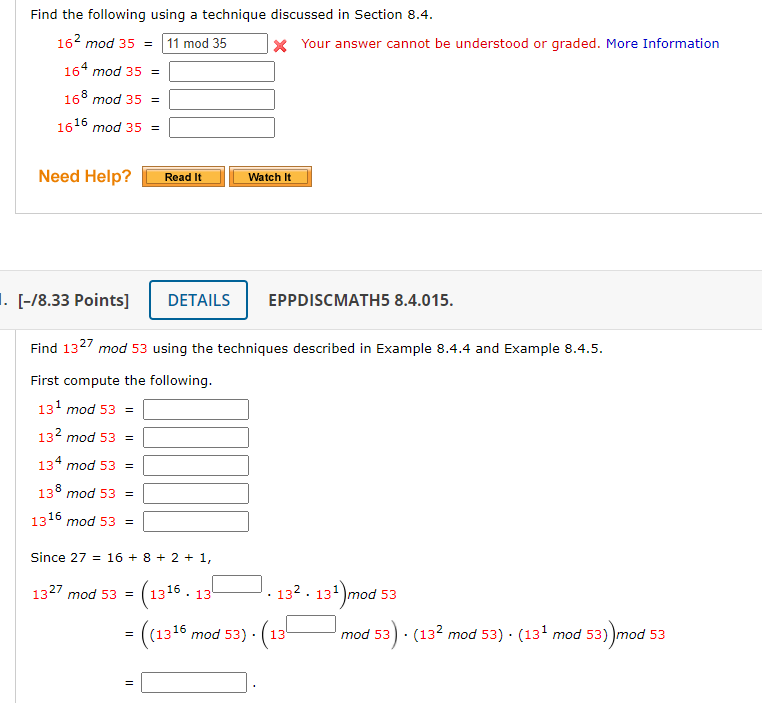This screenshot has height=703, width=762.
Task: Click the Read It help button
Action: (183, 177)
